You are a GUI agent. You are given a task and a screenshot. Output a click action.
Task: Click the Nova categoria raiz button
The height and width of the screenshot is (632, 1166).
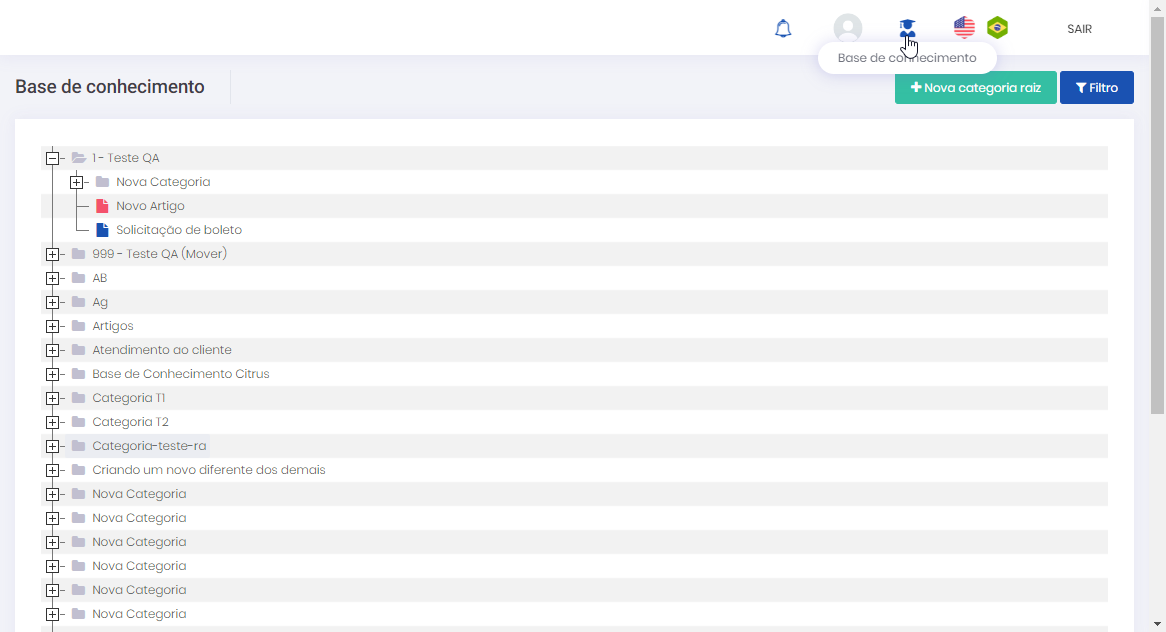pos(975,88)
